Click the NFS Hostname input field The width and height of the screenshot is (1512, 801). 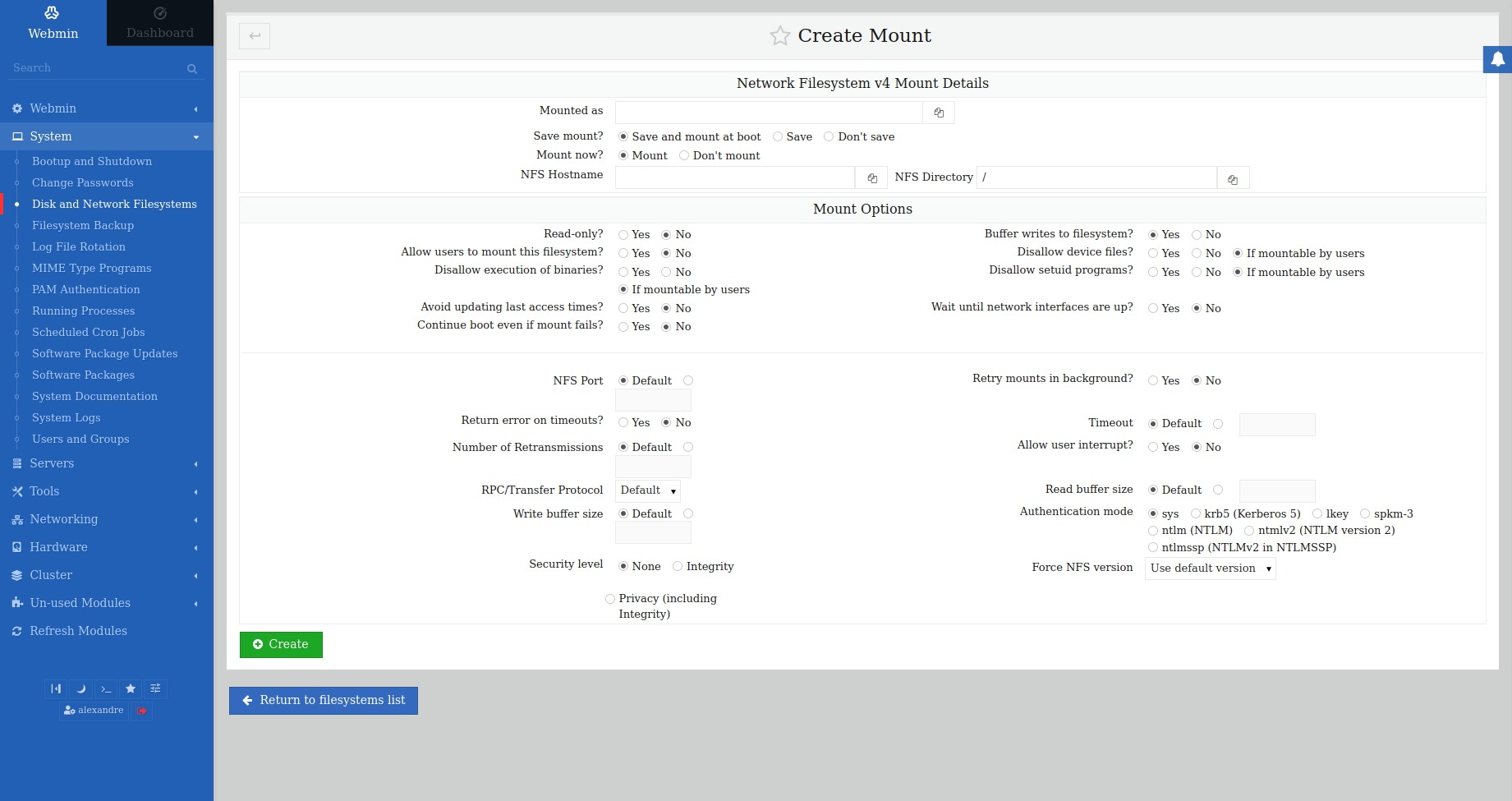735,178
